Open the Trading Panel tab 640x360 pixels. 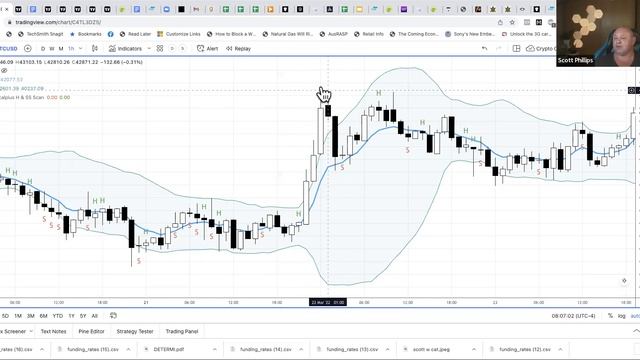pos(182,331)
